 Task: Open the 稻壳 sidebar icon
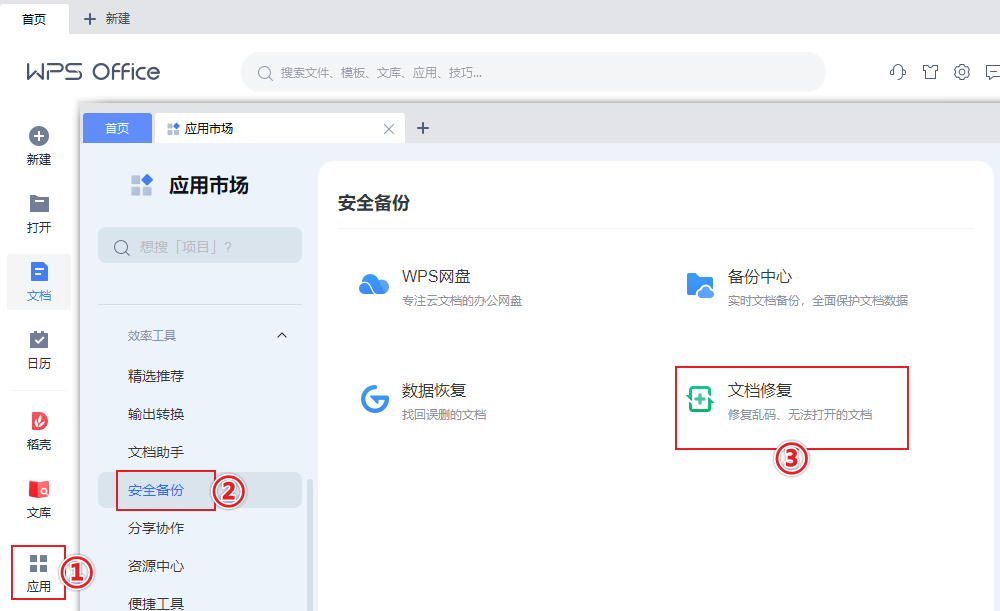(x=39, y=421)
